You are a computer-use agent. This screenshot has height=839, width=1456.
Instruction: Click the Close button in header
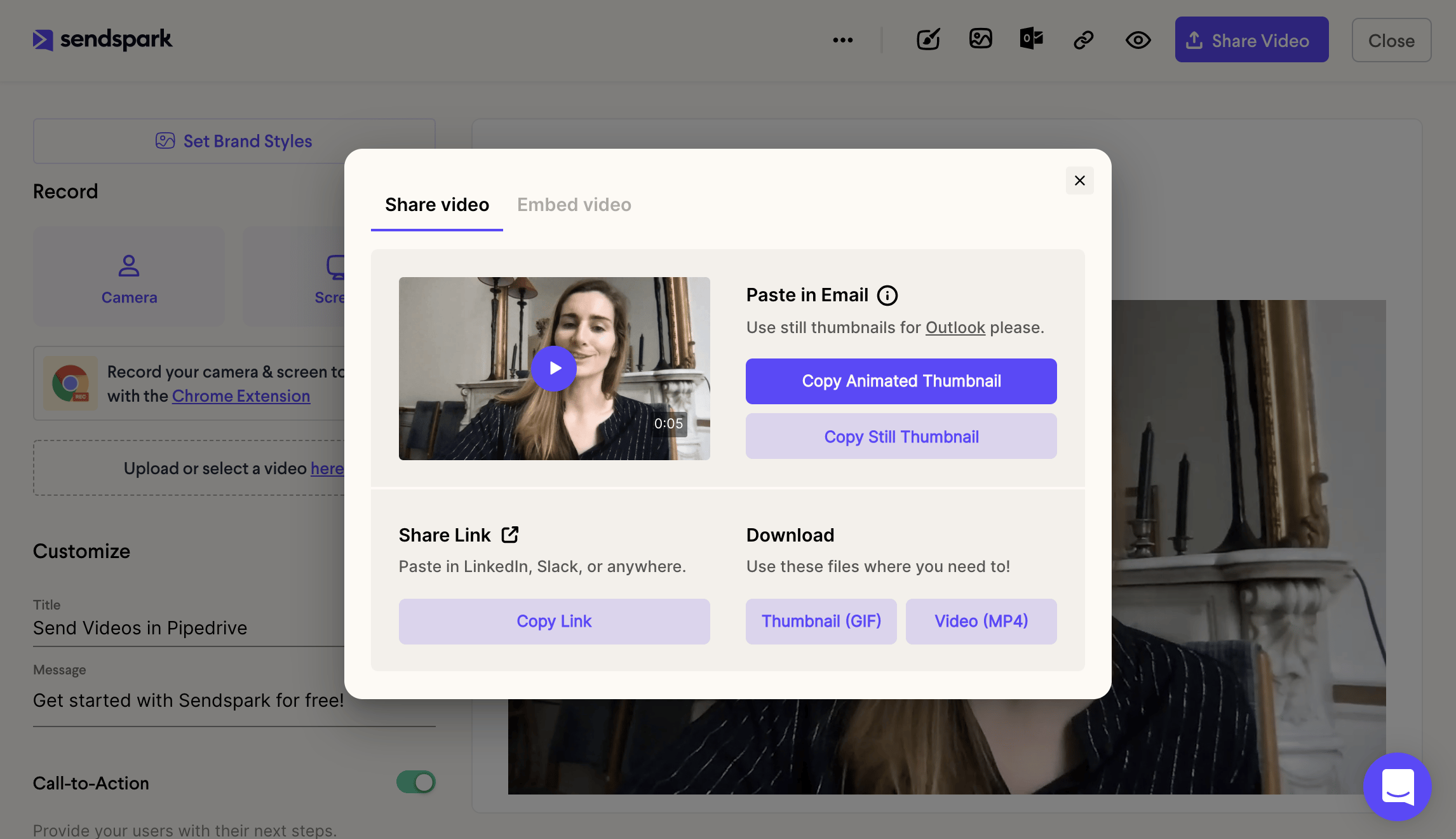point(1391,40)
